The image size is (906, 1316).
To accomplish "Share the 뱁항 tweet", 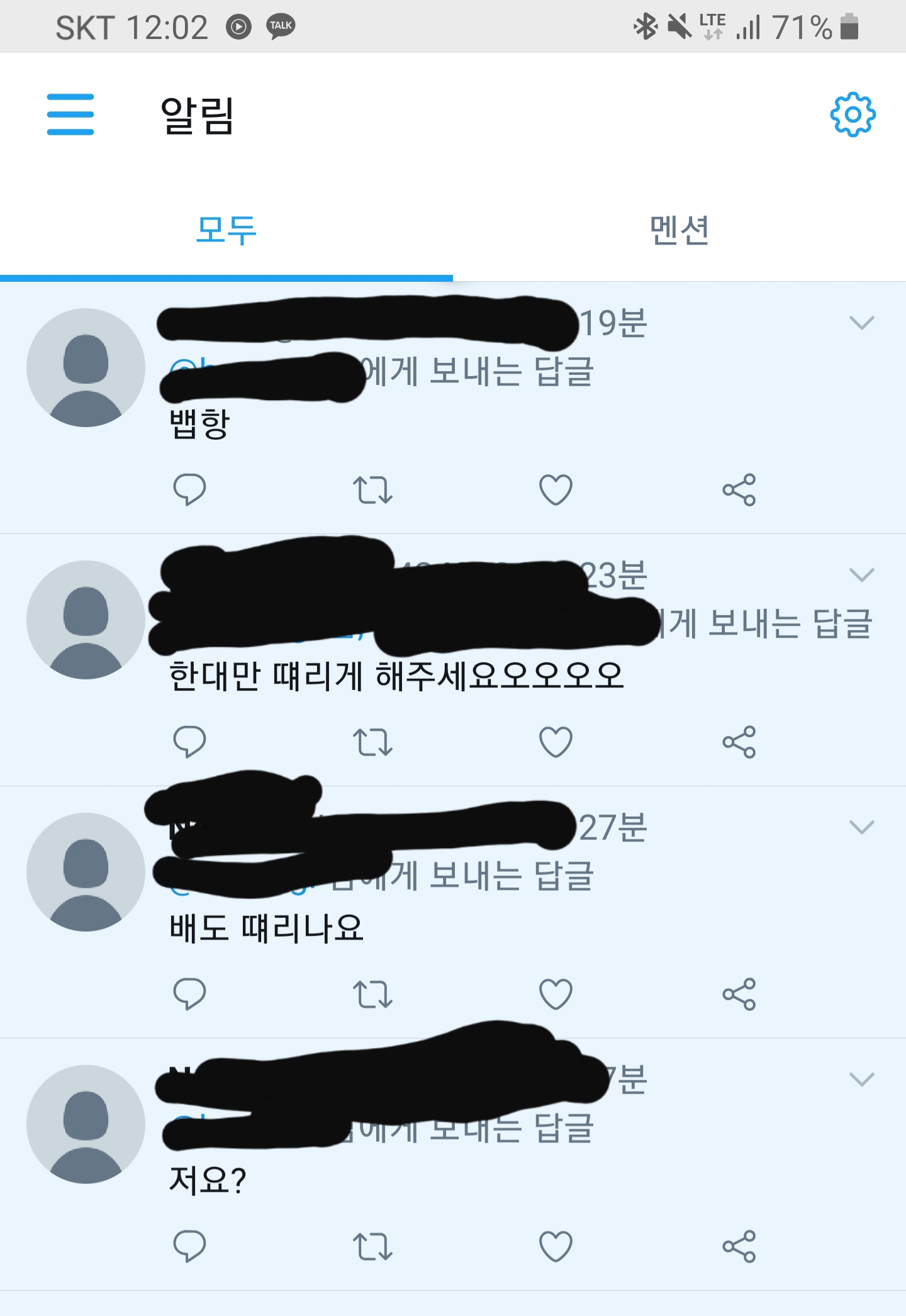I will 739,490.
